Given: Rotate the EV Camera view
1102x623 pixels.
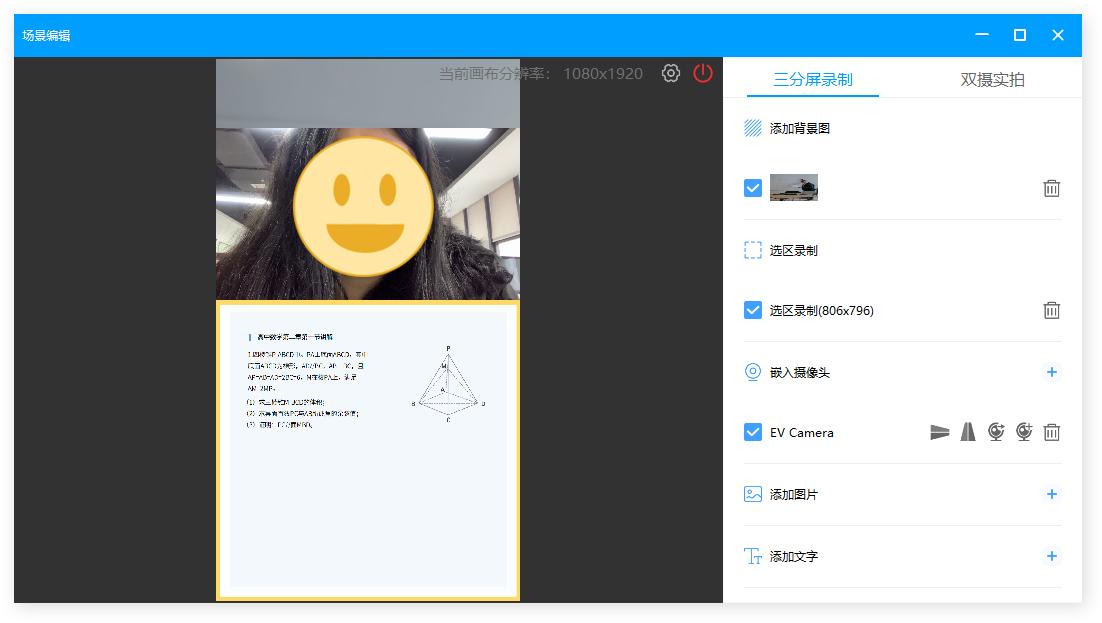Looking at the screenshot, I should click(996, 432).
